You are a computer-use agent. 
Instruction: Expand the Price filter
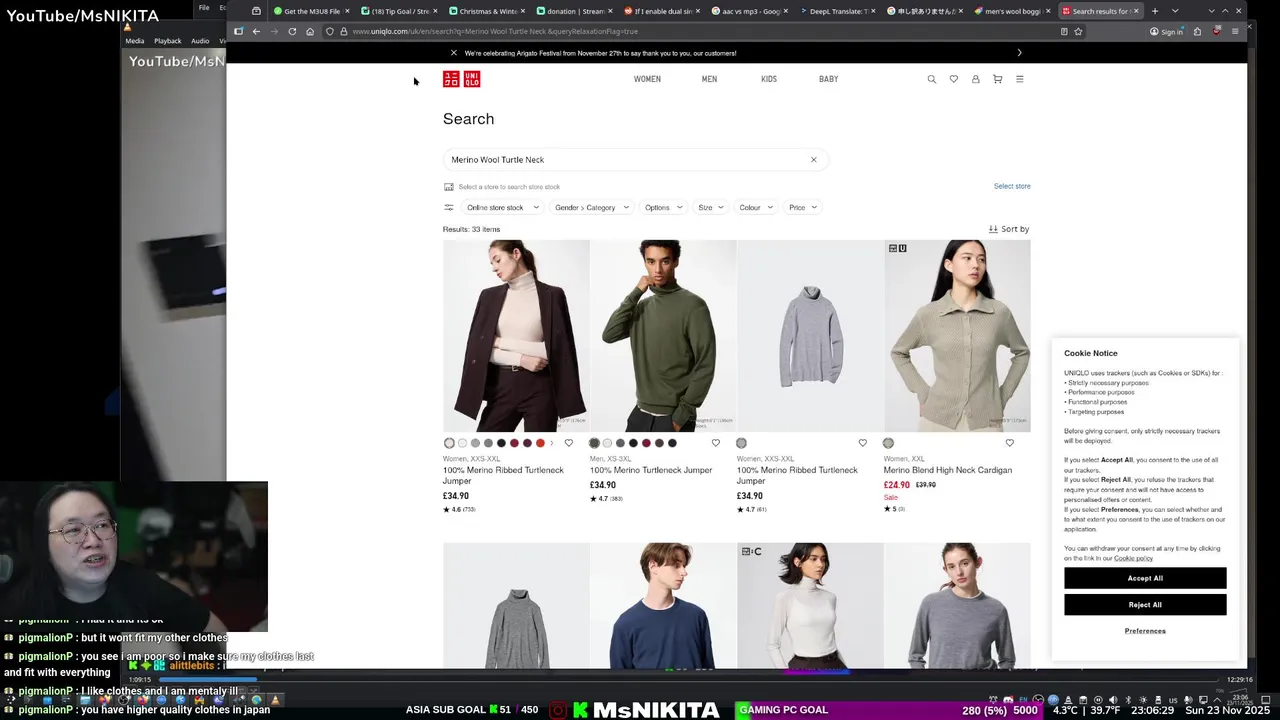803,207
